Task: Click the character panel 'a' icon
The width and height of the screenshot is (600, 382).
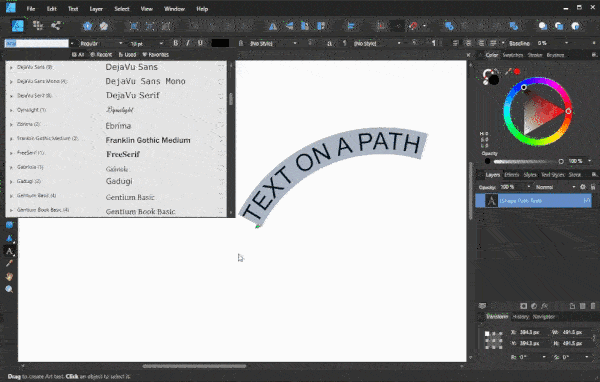Action: (x=329, y=43)
